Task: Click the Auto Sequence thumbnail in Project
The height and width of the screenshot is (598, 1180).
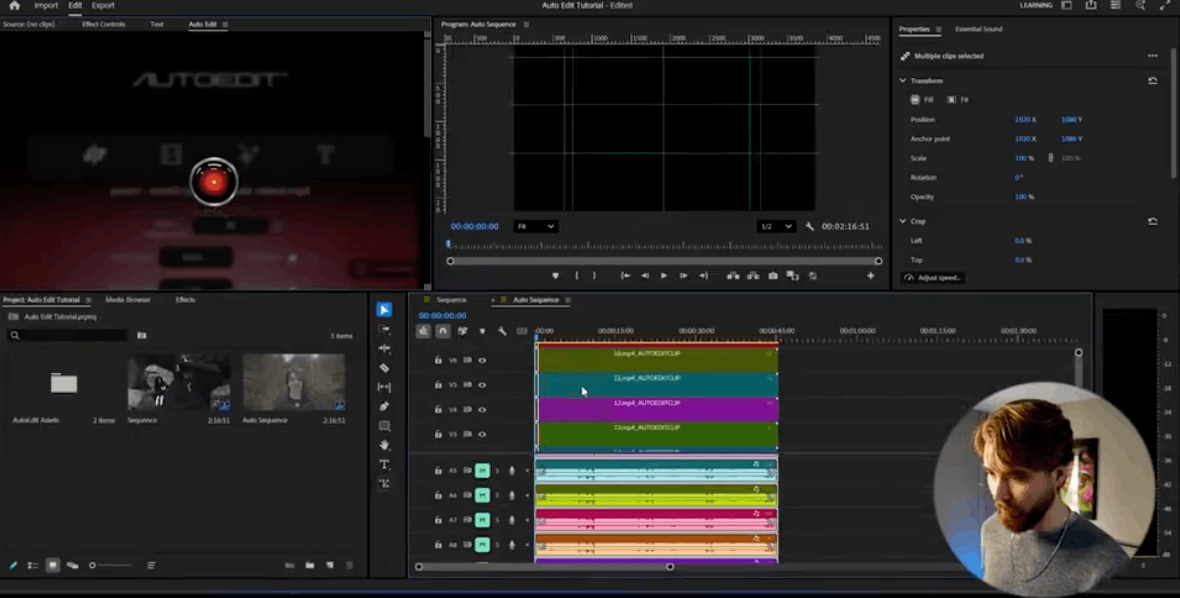Action: coord(294,382)
